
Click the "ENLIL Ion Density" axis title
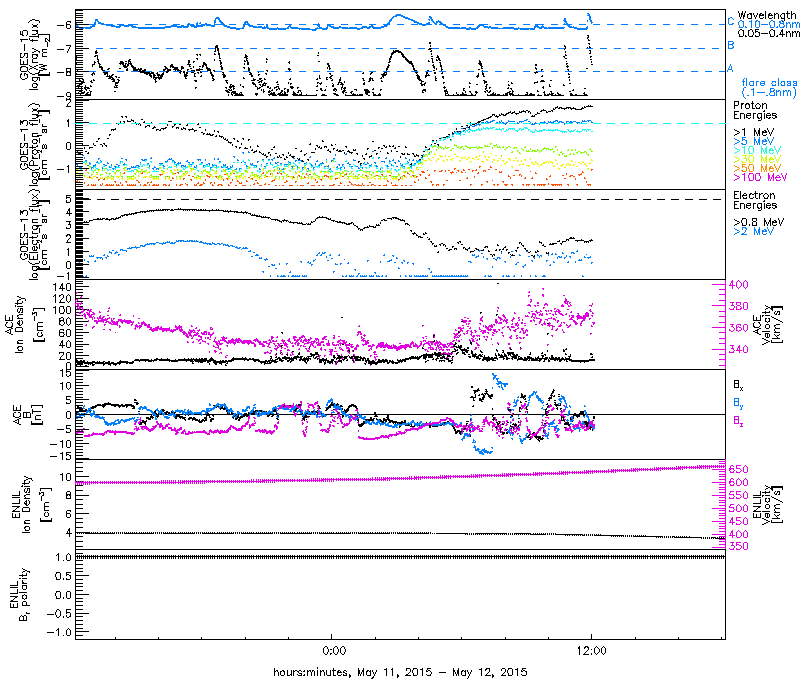click(x=31, y=505)
